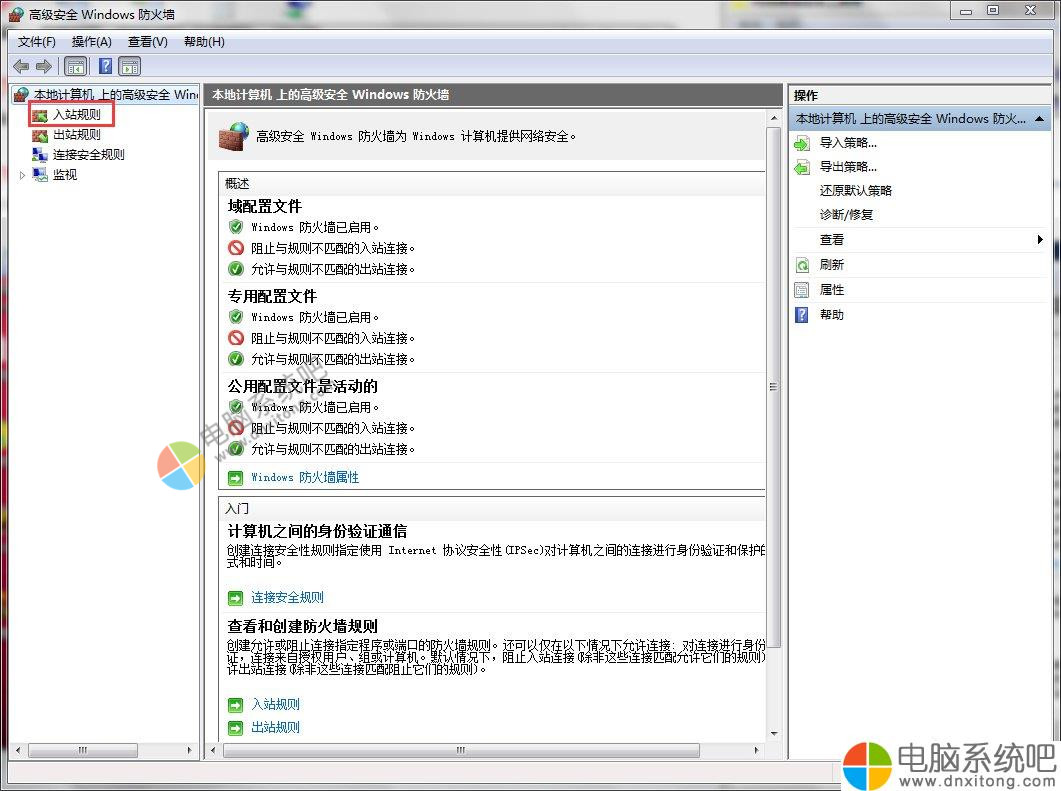Open the Windows 防火墙属性 link
The width and height of the screenshot is (1061, 791).
[304, 478]
